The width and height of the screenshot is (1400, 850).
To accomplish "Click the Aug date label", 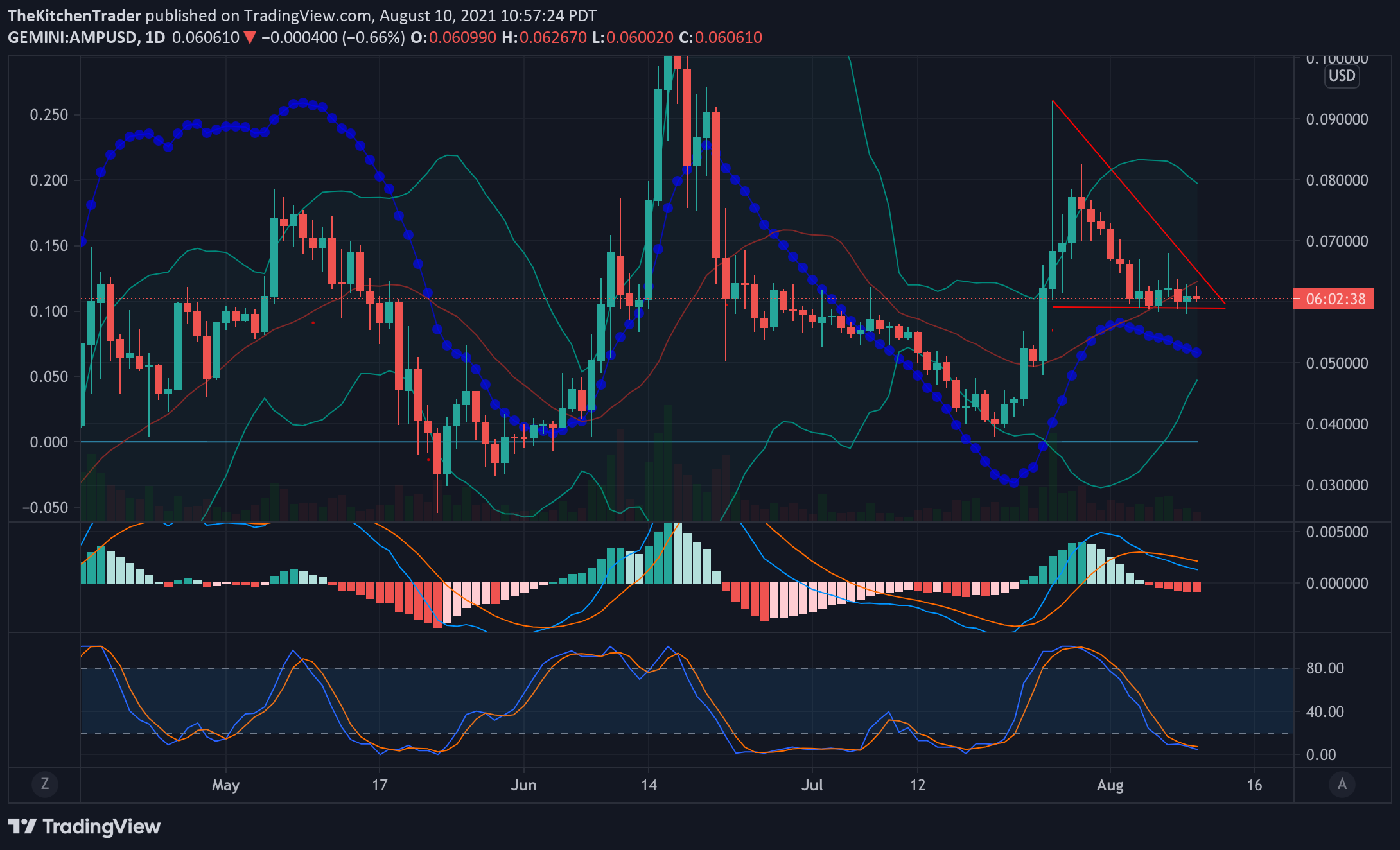I will point(1110,785).
